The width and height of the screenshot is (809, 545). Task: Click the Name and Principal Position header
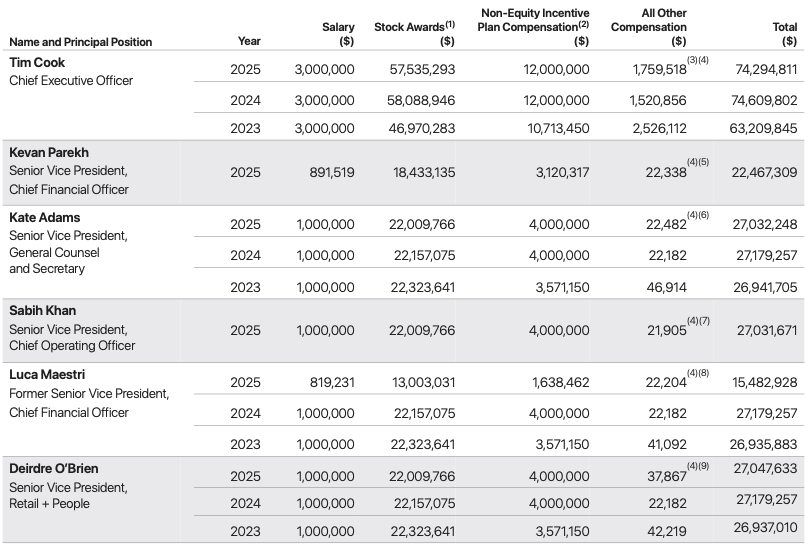pyautogui.click(x=81, y=42)
